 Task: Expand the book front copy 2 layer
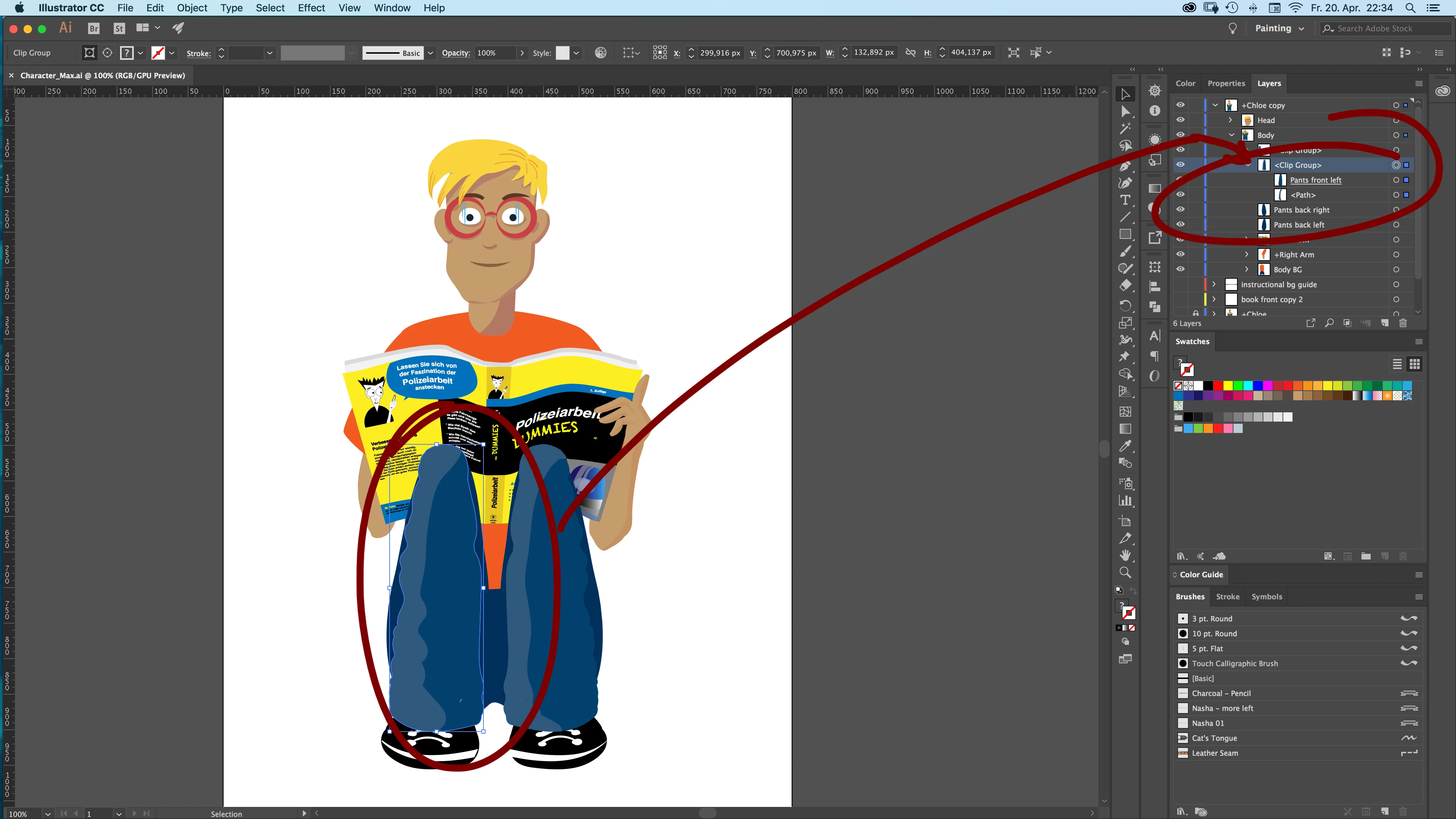point(1214,299)
